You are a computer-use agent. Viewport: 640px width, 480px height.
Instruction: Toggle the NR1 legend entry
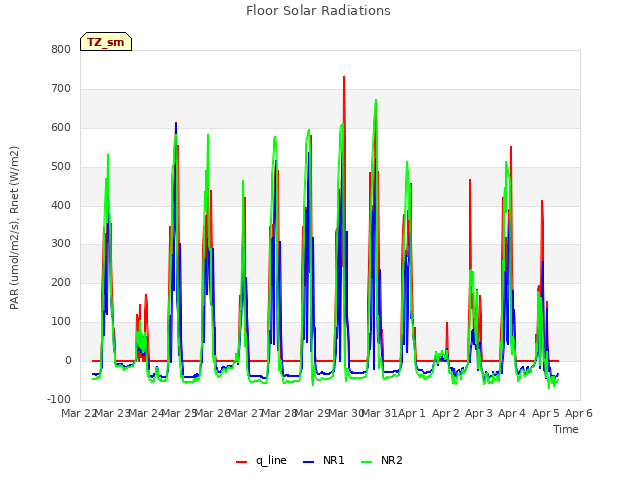click(324, 460)
